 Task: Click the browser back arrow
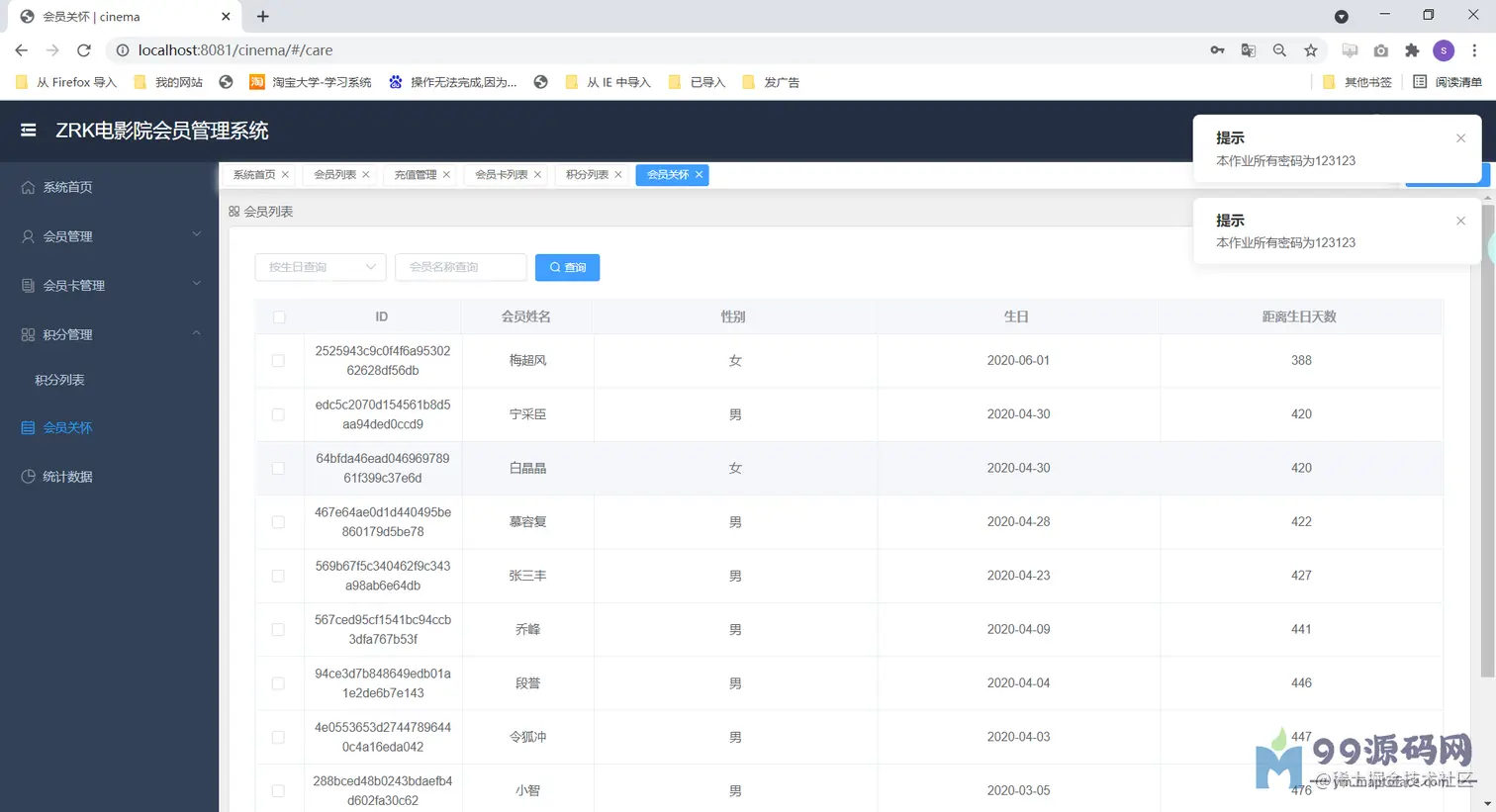pos(21,50)
